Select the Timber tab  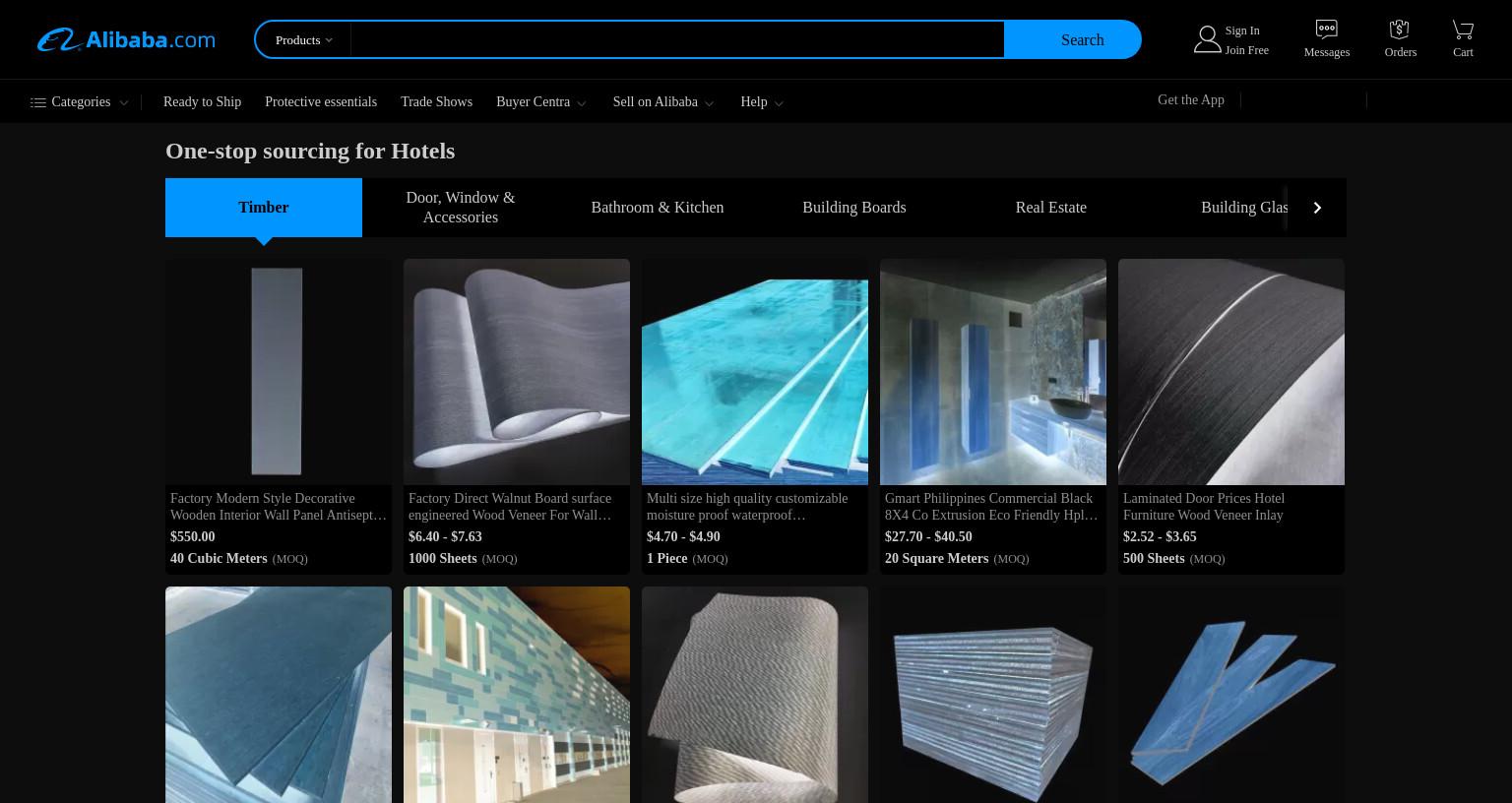click(x=264, y=208)
